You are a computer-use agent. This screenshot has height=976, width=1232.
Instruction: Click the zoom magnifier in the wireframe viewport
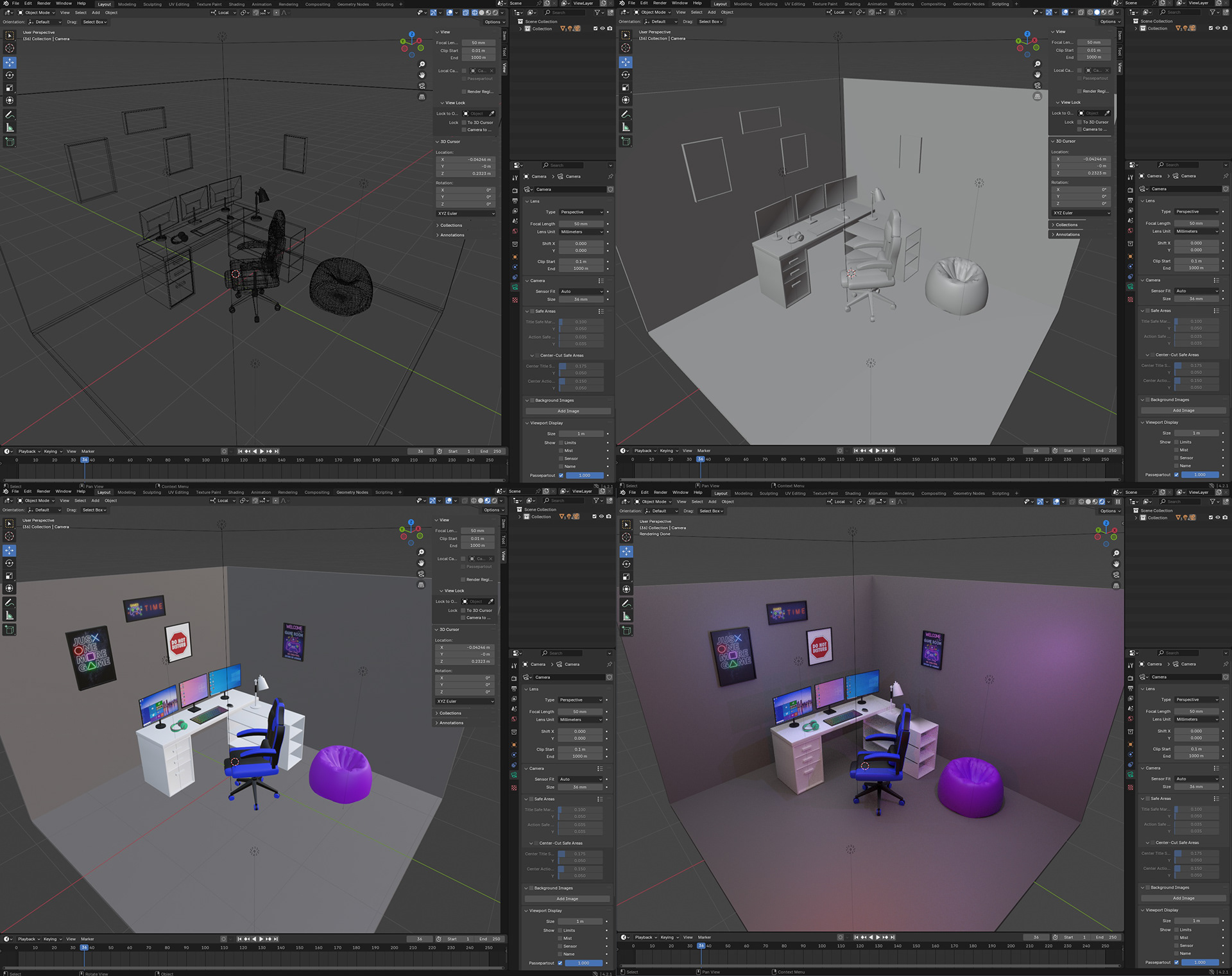coord(422,64)
